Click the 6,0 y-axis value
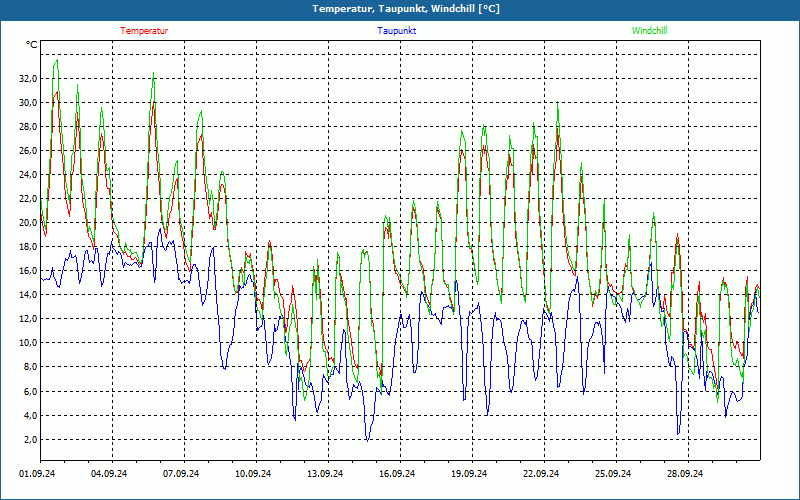Viewport: 800px width, 500px height. coord(30,391)
